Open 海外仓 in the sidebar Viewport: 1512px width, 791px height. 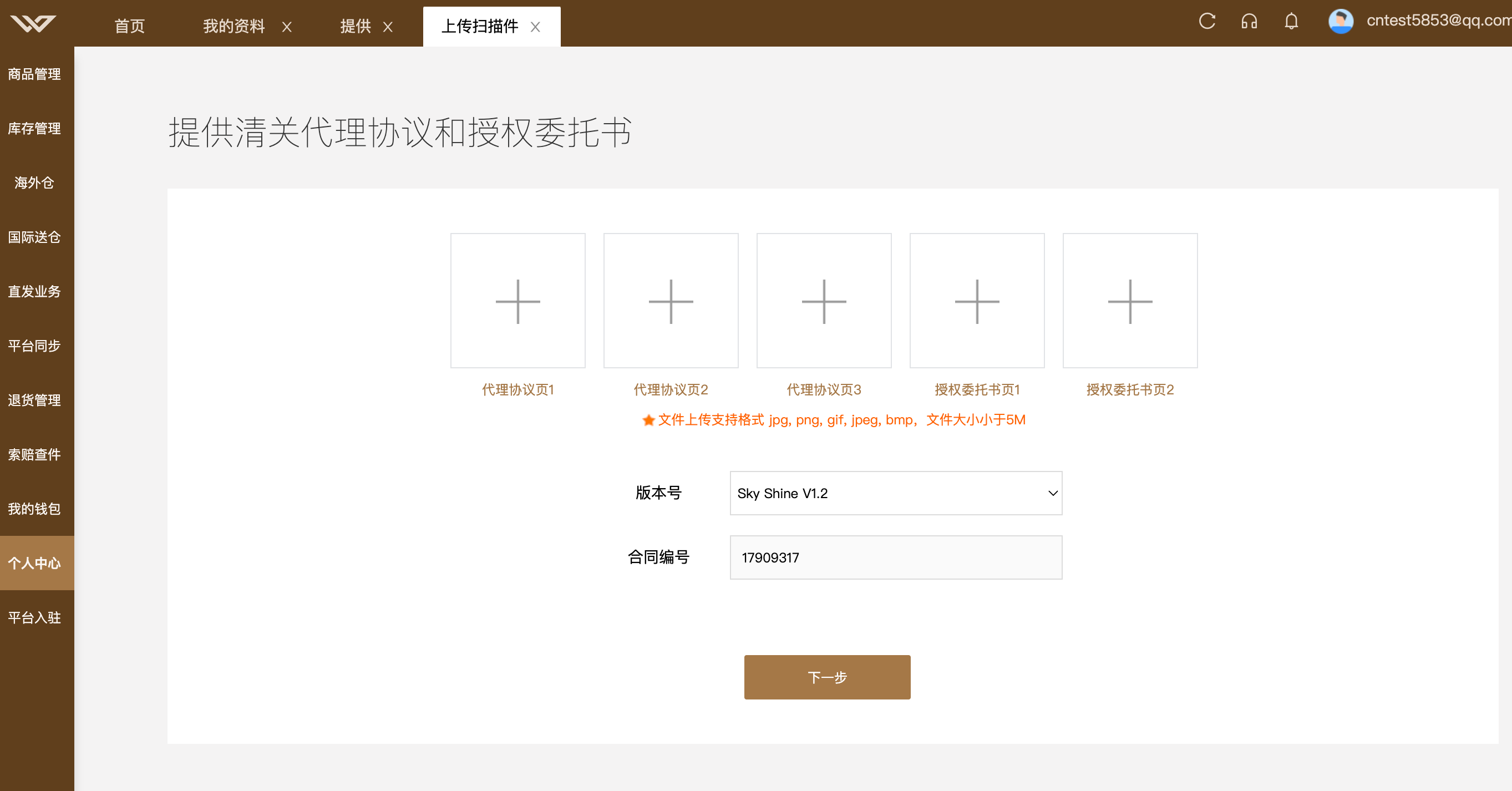(34, 182)
